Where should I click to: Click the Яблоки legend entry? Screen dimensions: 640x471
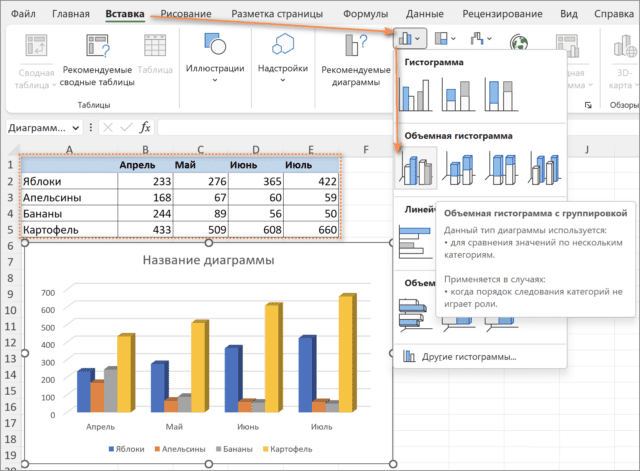point(127,449)
